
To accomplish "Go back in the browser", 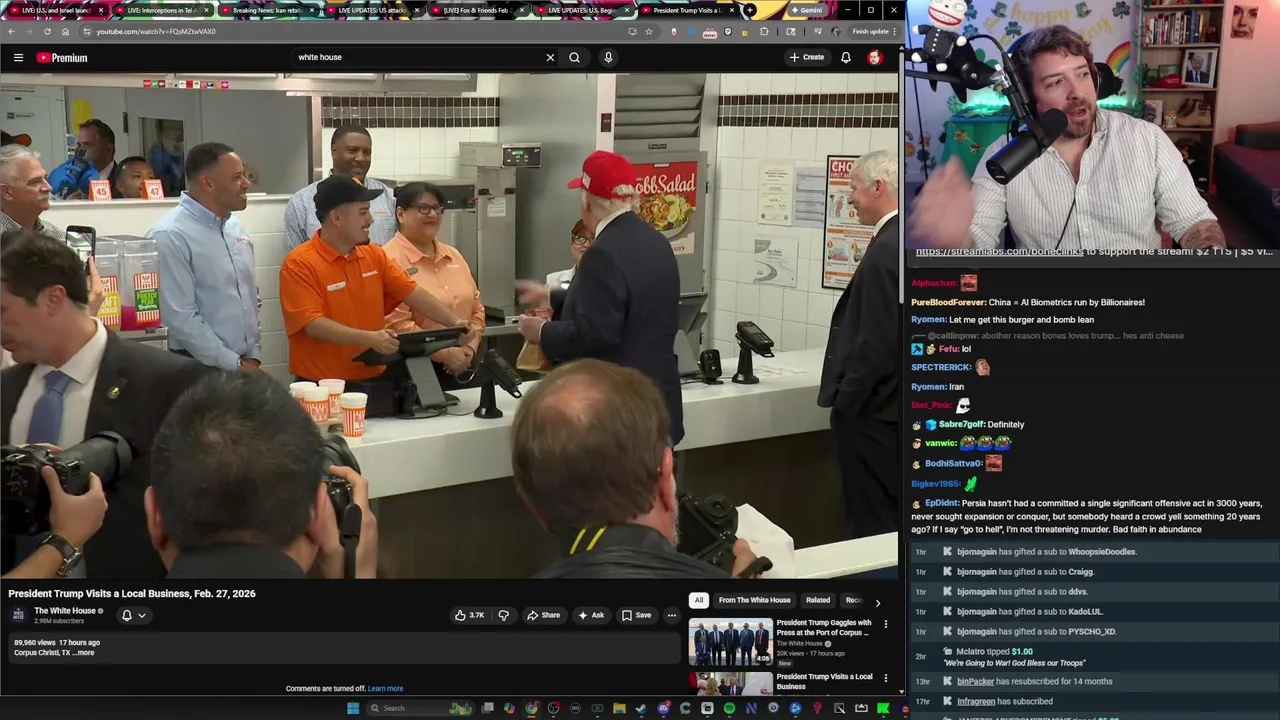I will (11, 31).
